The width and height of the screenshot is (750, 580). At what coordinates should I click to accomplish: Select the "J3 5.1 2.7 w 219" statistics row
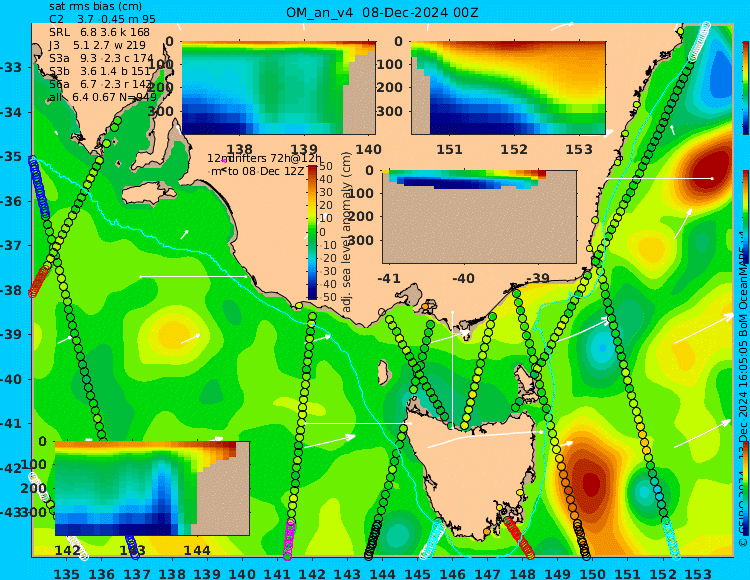pyautogui.click(x=98, y=45)
